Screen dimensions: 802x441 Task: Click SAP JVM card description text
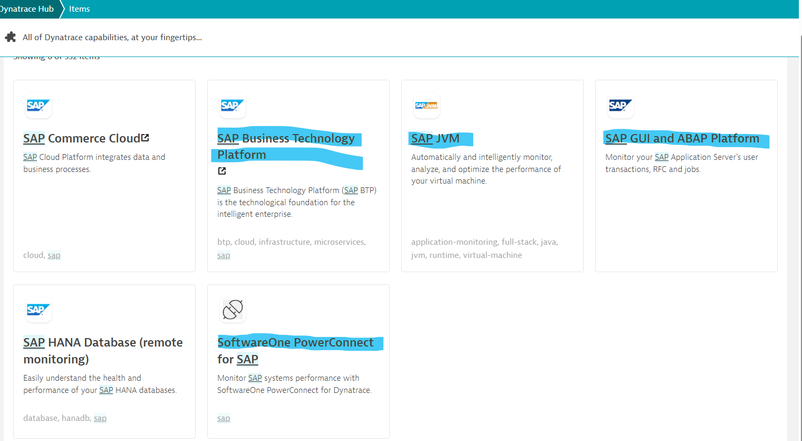click(x=486, y=169)
